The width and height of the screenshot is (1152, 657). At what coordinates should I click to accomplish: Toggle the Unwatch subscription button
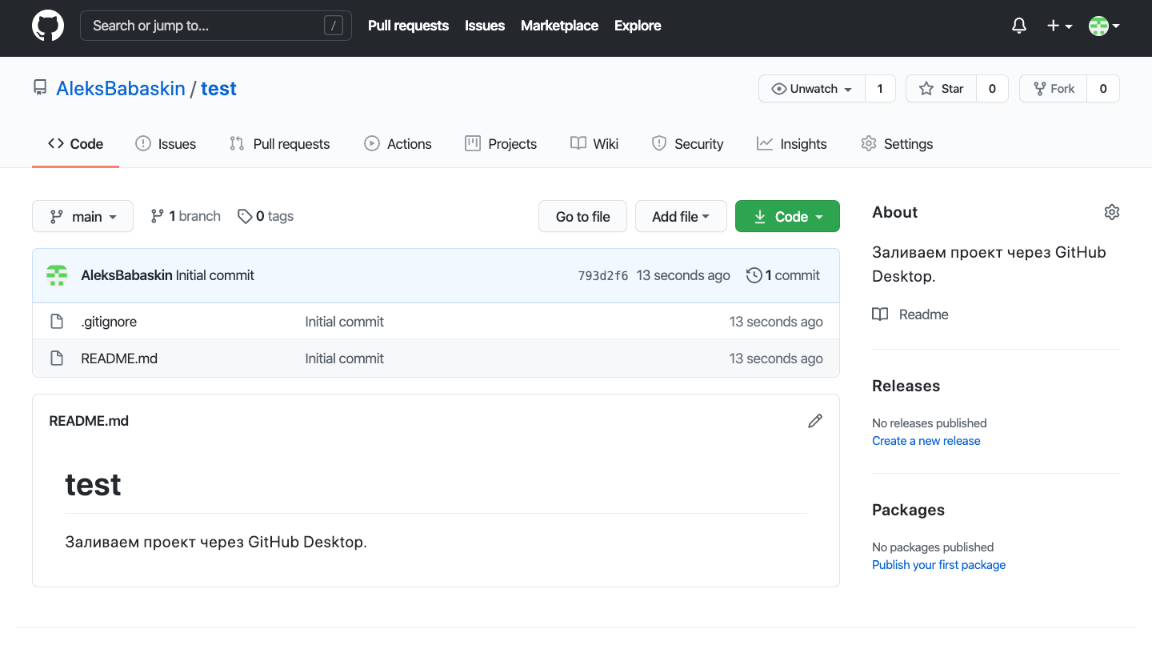pos(811,89)
